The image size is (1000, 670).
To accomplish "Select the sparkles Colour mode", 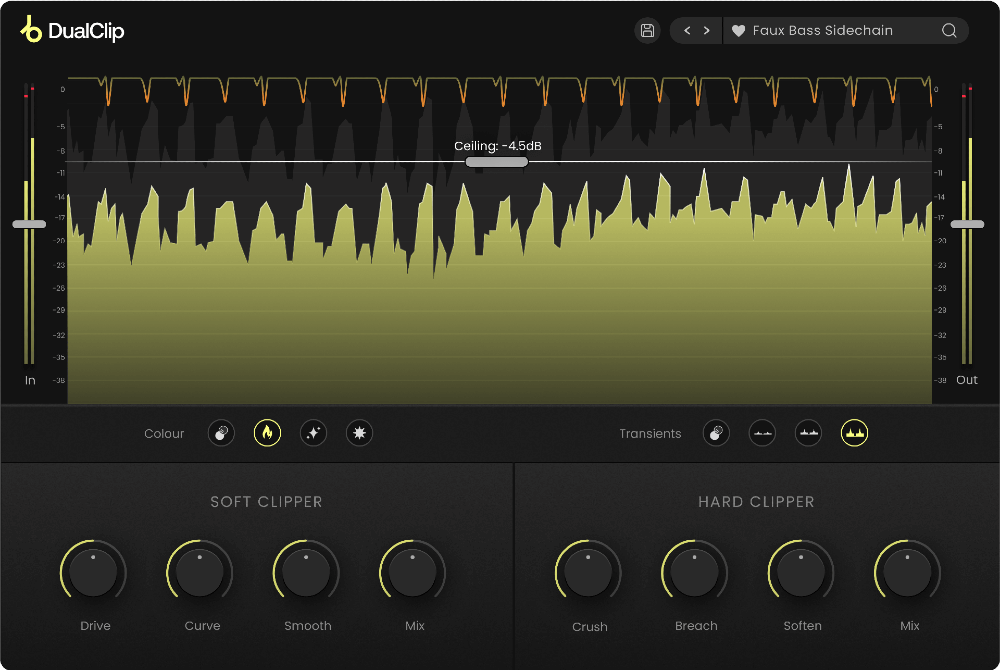I will pyautogui.click(x=313, y=433).
